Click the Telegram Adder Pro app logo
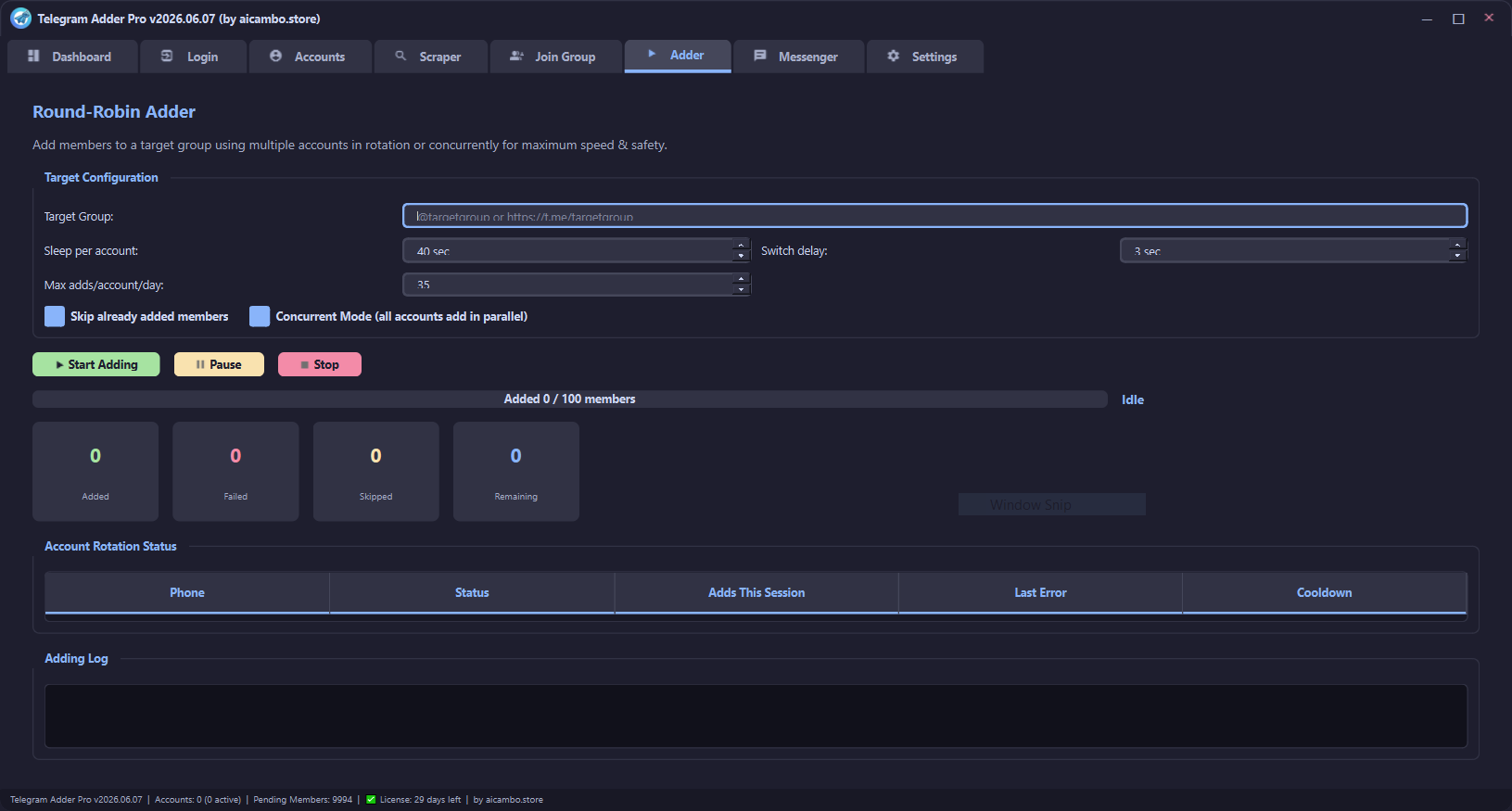Image resolution: width=1512 pixels, height=811 pixels. click(20, 19)
